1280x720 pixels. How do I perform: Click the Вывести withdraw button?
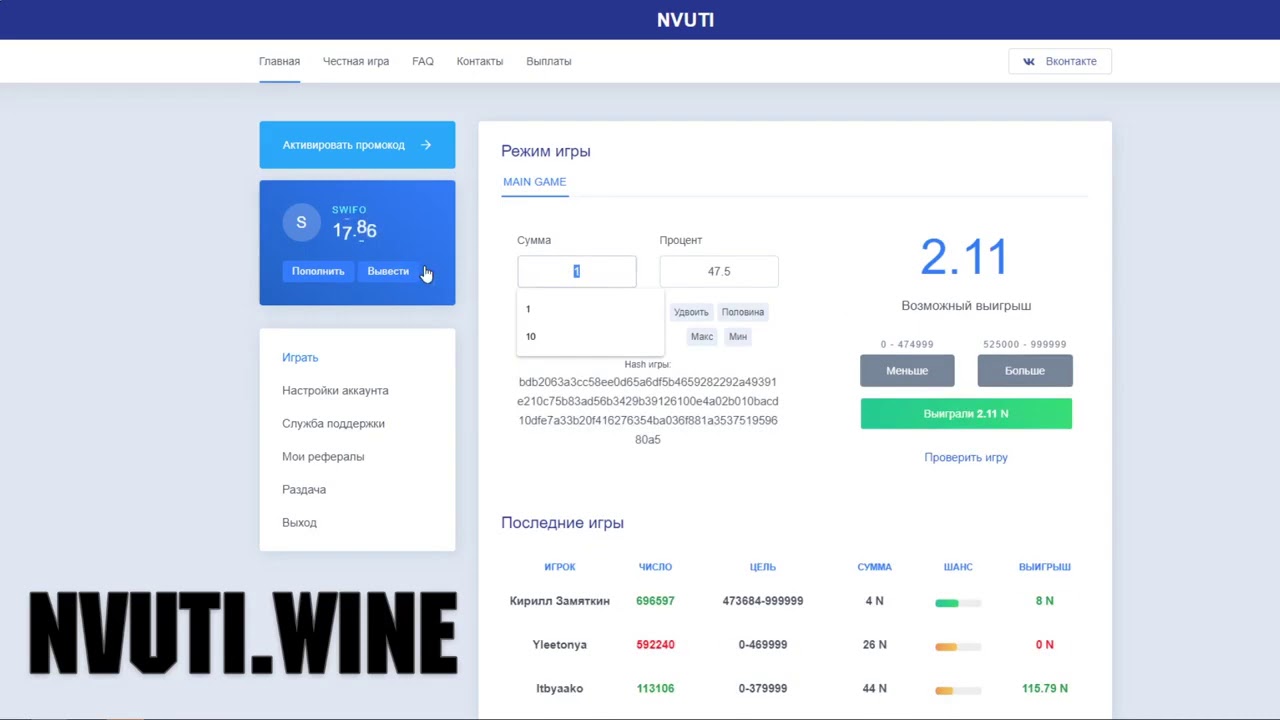[388, 271]
